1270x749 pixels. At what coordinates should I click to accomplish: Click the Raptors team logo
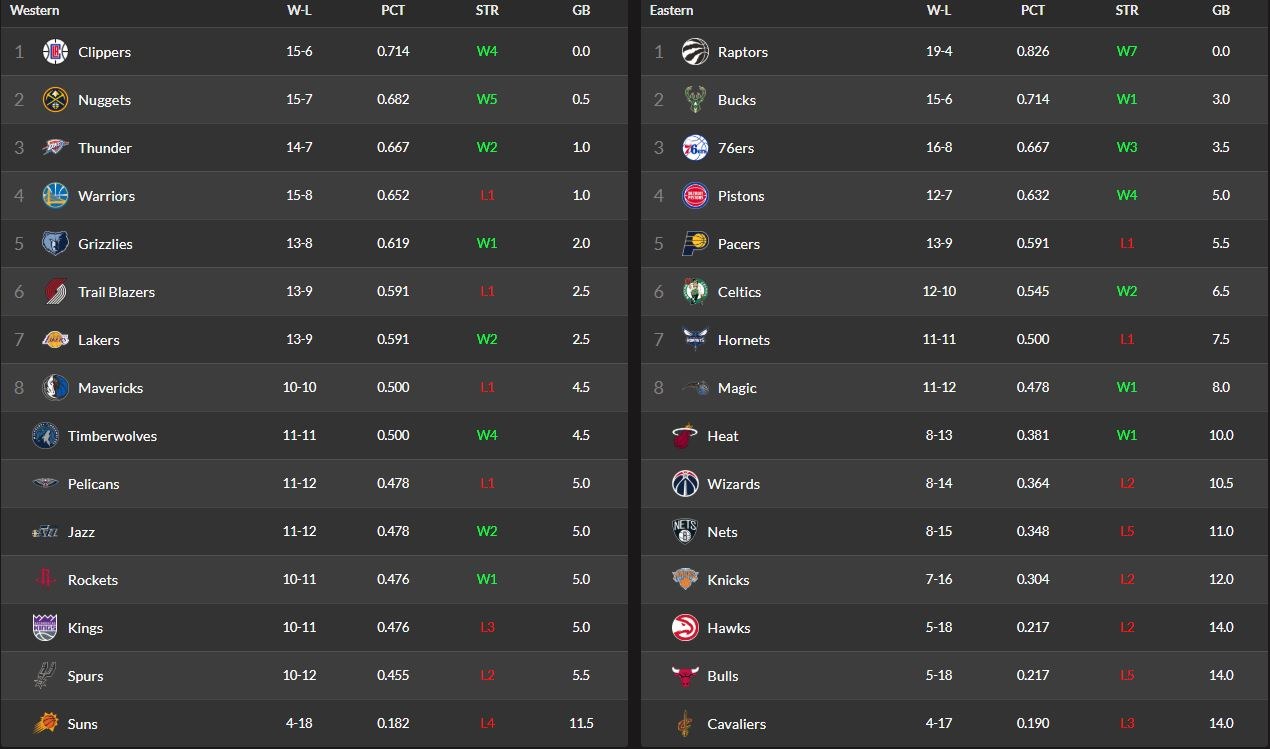click(x=695, y=52)
